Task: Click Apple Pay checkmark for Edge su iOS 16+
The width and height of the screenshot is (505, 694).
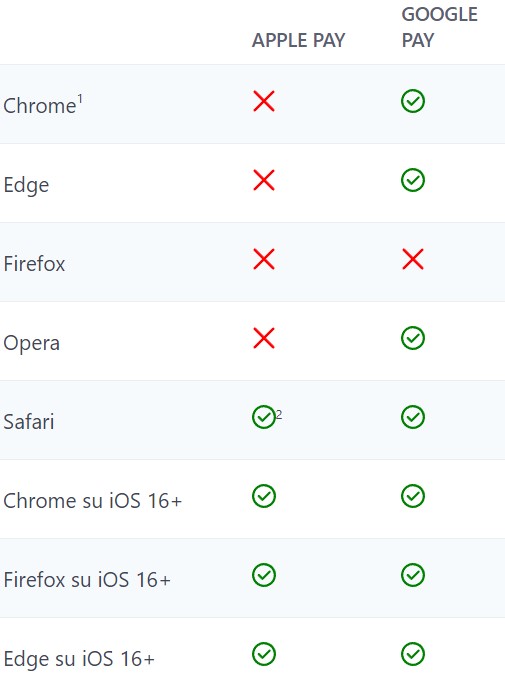Action: click(264, 654)
